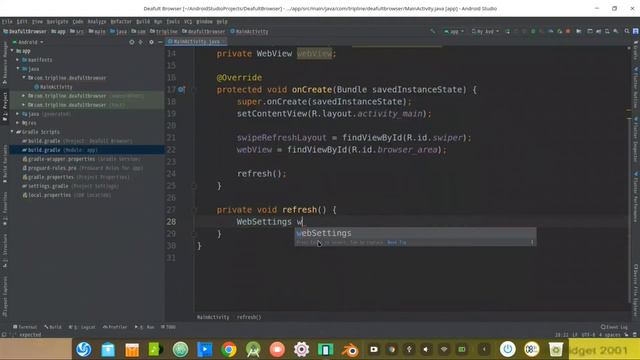Expand the java (generated) folder

click(x=18, y=114)
